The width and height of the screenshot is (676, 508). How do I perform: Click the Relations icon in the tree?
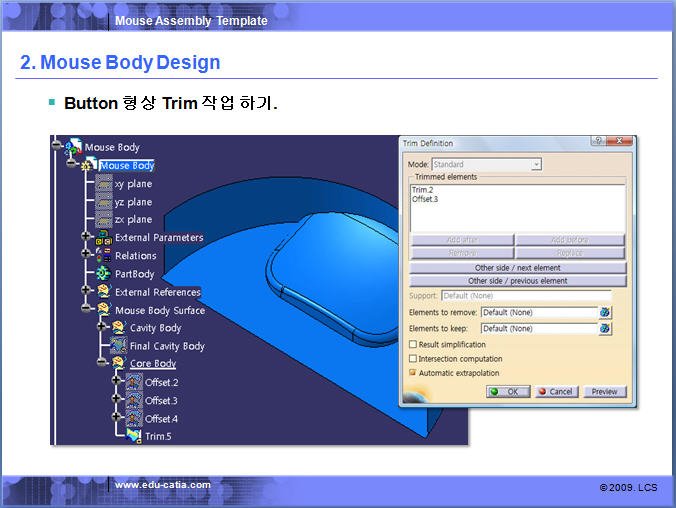pyautogui.click(x=103, y=255)
